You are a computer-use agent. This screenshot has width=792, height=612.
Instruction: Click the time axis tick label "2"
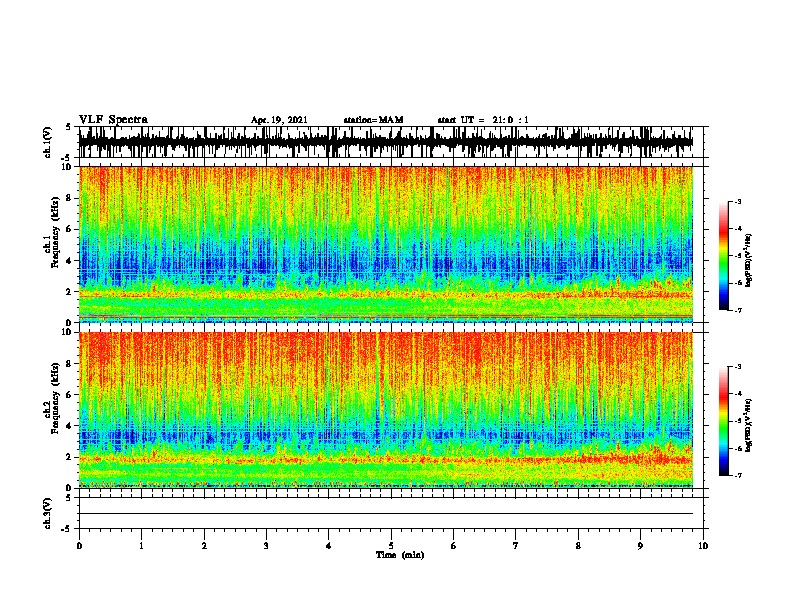tap(204, 546)
